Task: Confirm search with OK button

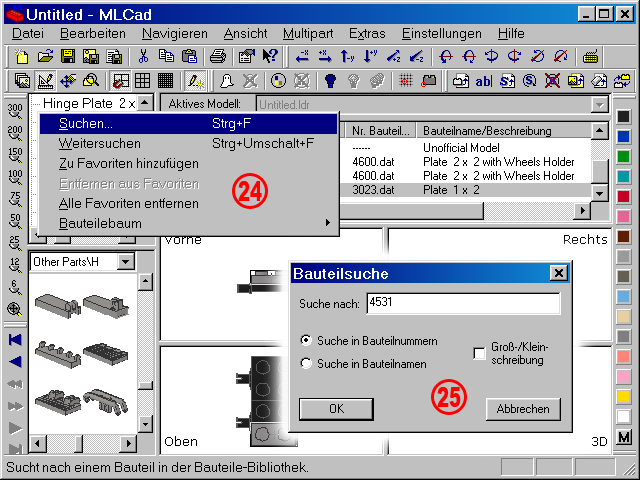Action: (336, 409)
